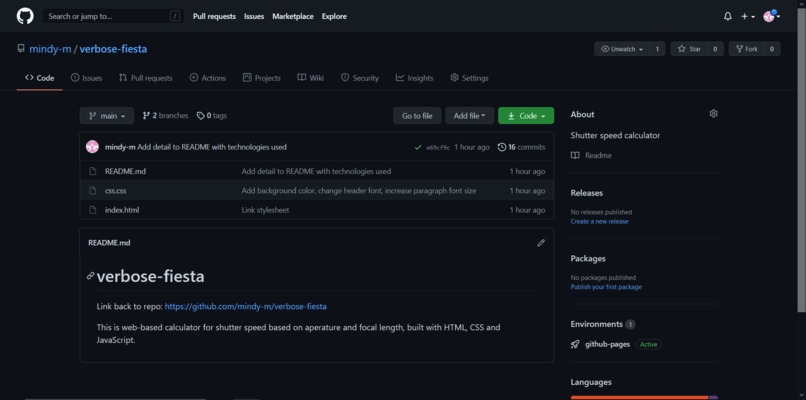Screen dimensions: 806x400
Task: Switch to the Security tab
Action: coord(360,78)
